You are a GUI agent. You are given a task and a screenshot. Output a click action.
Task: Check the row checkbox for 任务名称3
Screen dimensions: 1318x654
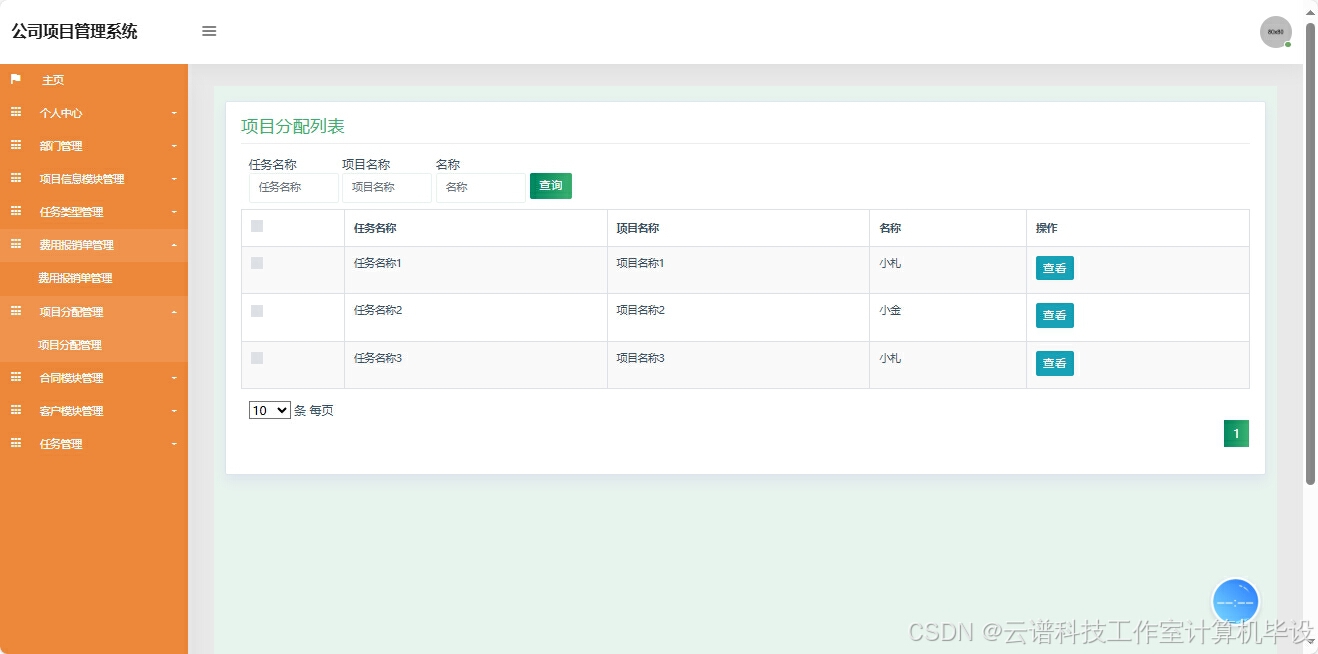(258, 357)
